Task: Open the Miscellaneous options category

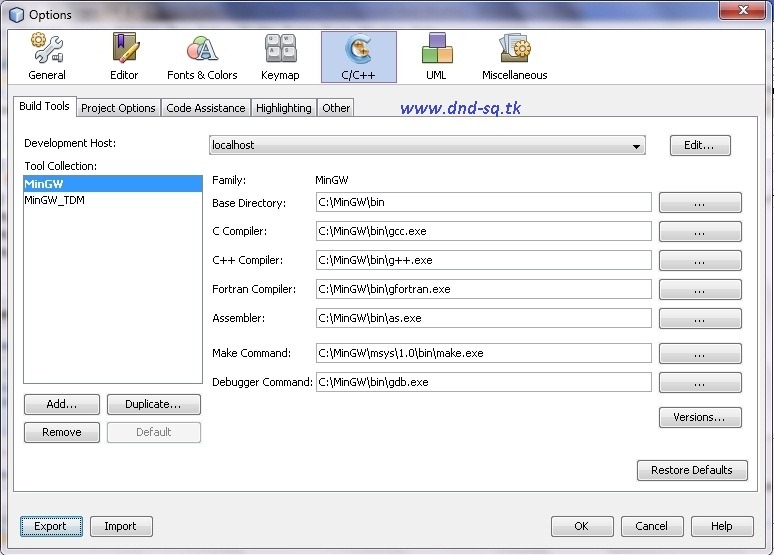Action: (514, 57)
